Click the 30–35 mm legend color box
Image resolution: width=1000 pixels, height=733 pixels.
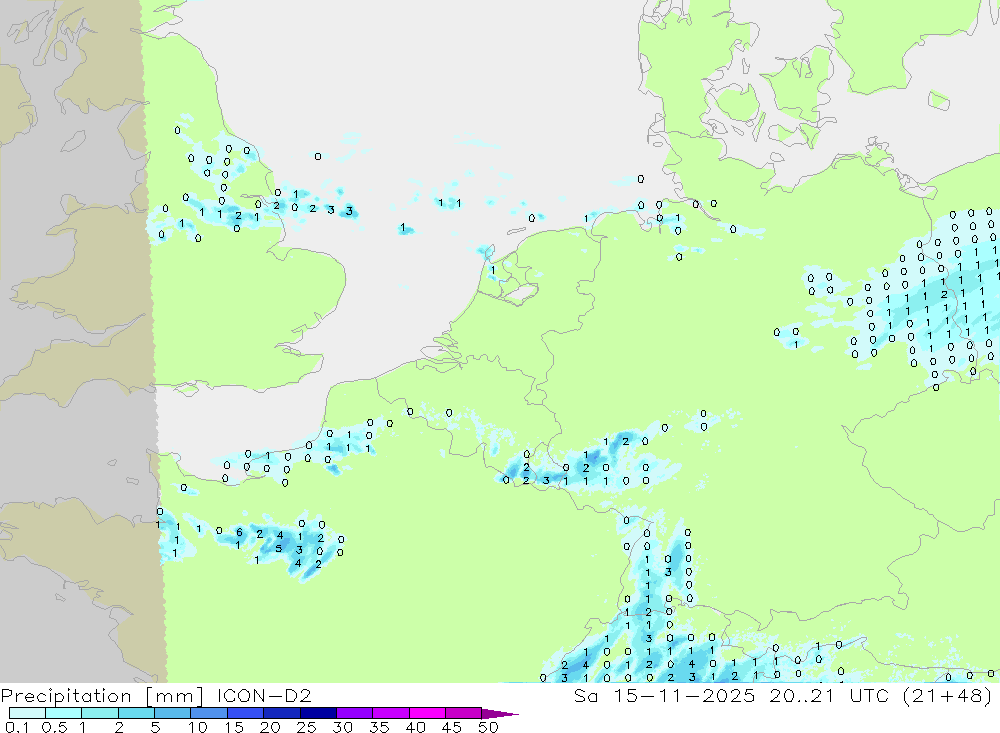[x=355, y=713]
